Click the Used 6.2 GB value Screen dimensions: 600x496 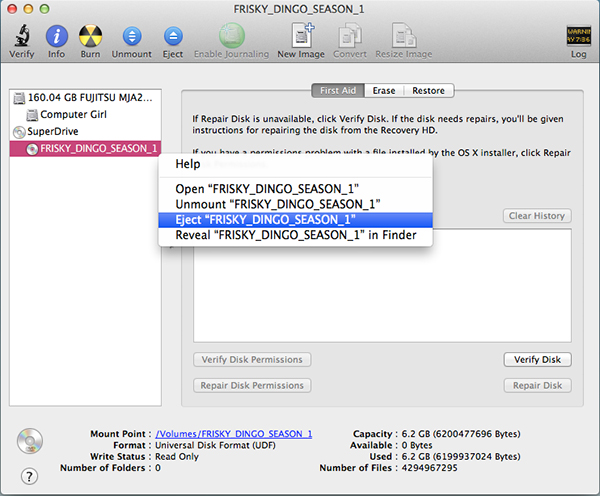(x=461, y=457)
